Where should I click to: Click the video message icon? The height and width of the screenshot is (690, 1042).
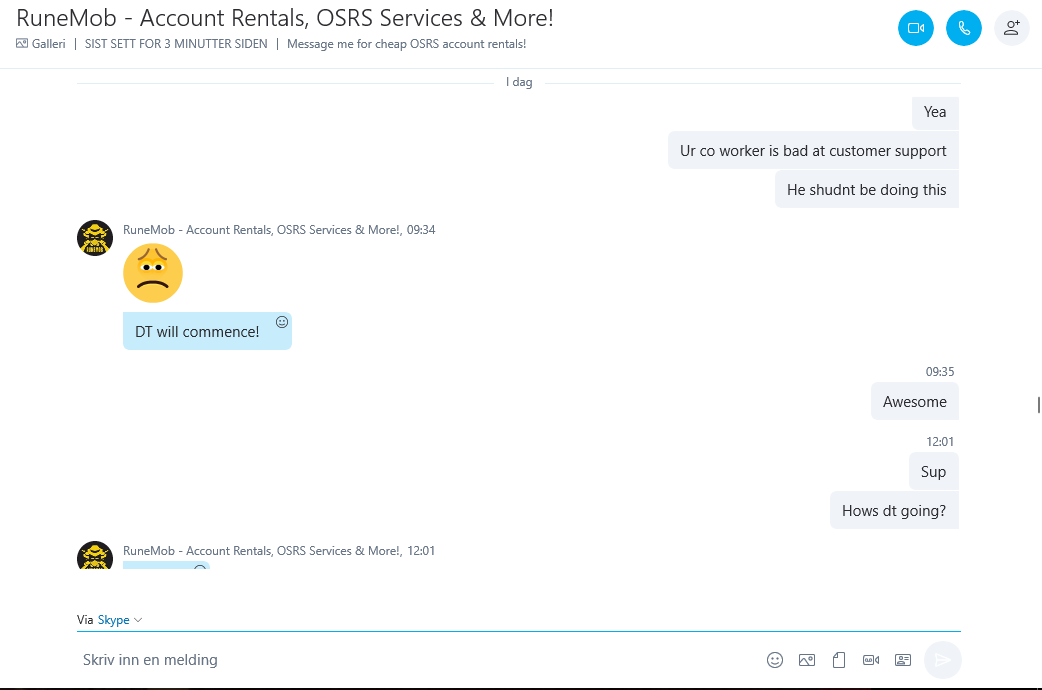[871, 660]
